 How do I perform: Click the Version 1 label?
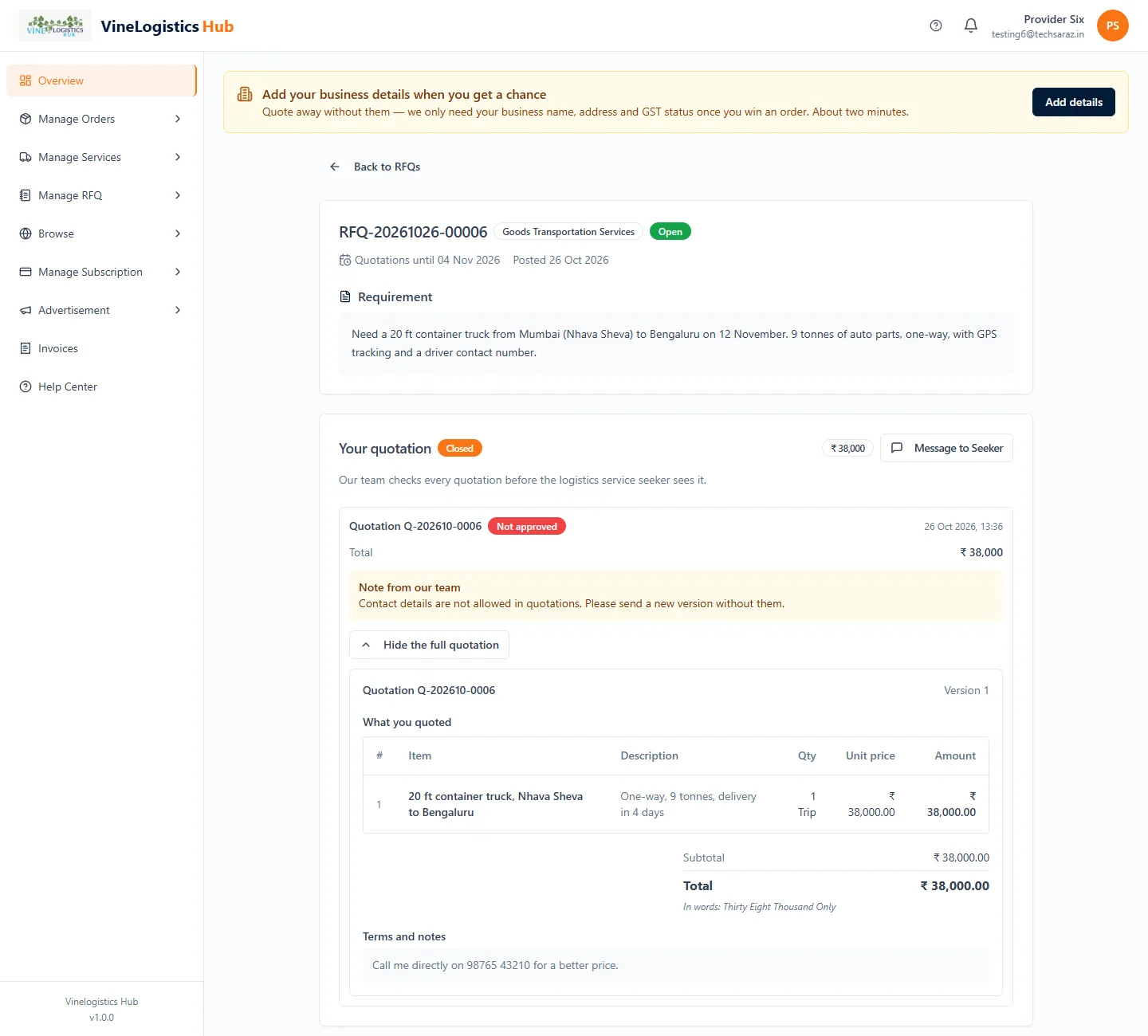(966, 690)
